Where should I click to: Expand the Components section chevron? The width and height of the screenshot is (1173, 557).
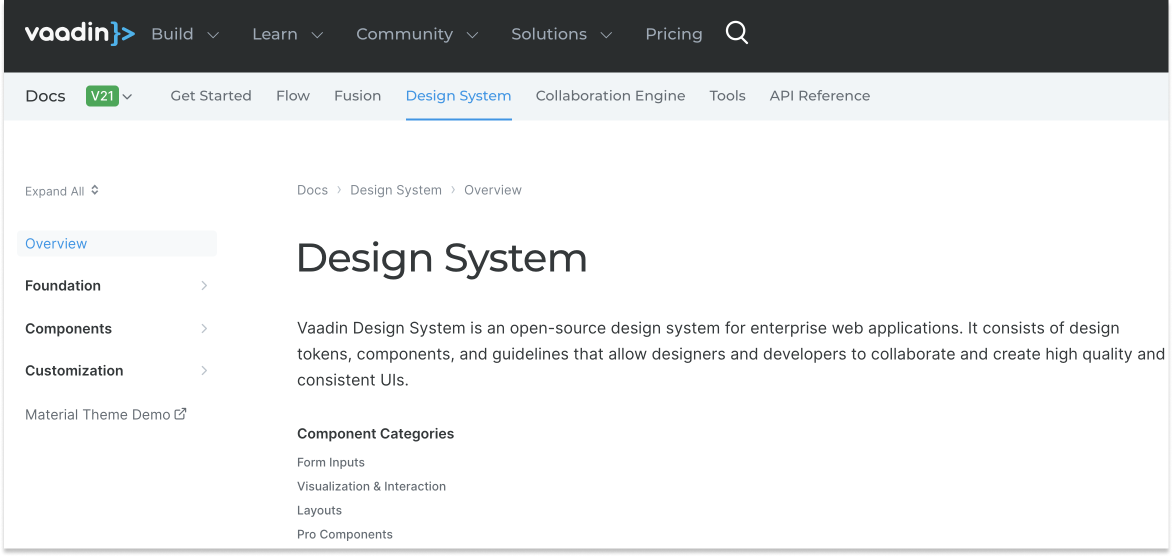point(204,329)
